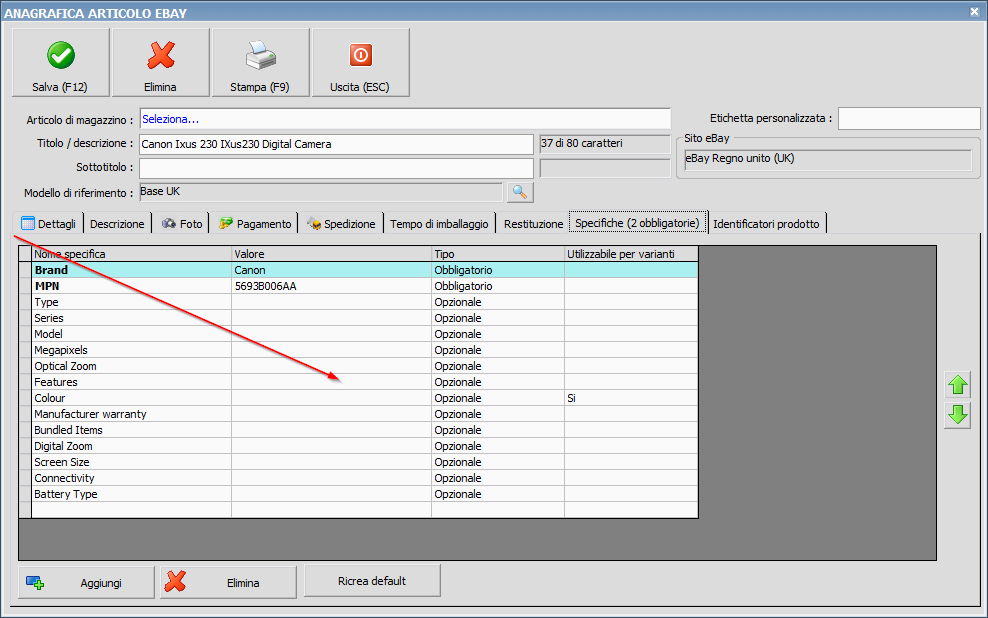Image resolution: width=988 pixels, height=618 pixels.
Task: Switch to the Pagamento tab
Action: [x=255, y=224]
